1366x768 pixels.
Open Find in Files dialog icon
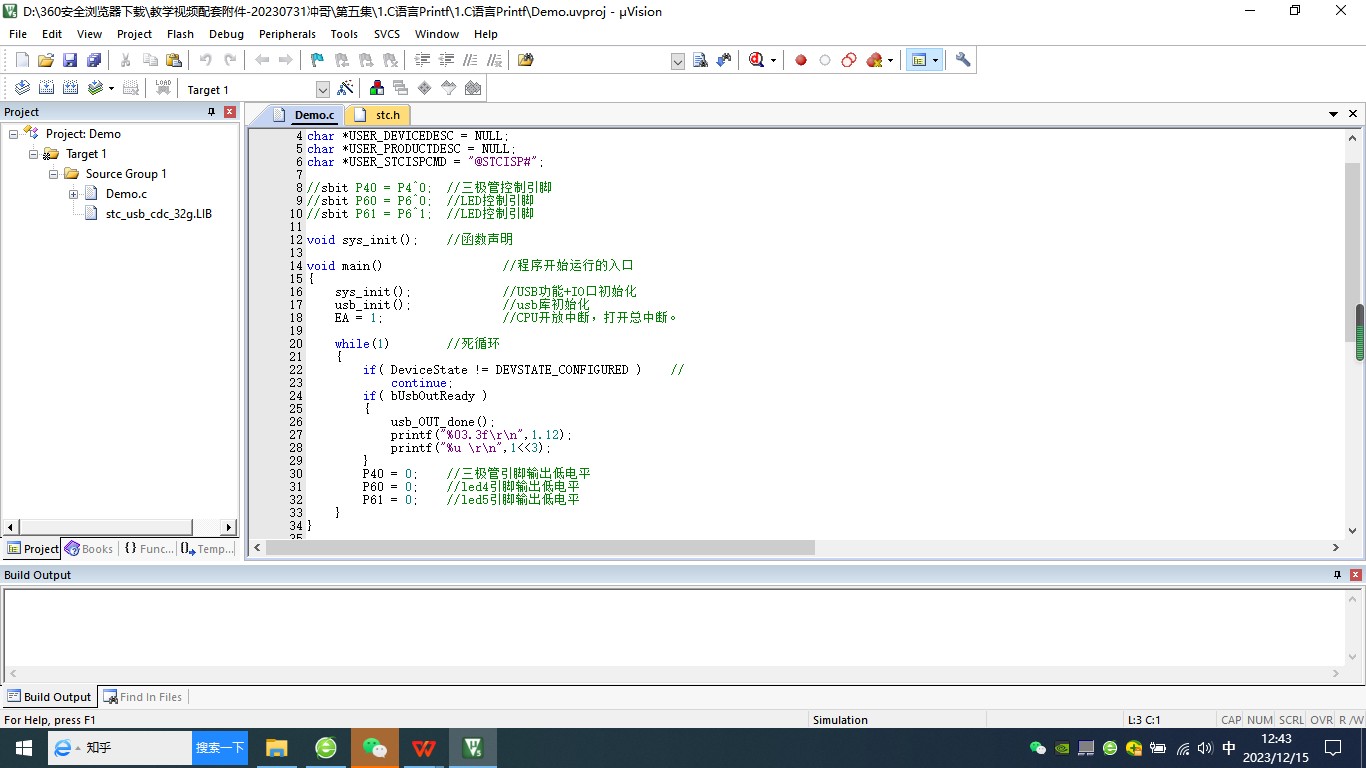click(526, 60)
